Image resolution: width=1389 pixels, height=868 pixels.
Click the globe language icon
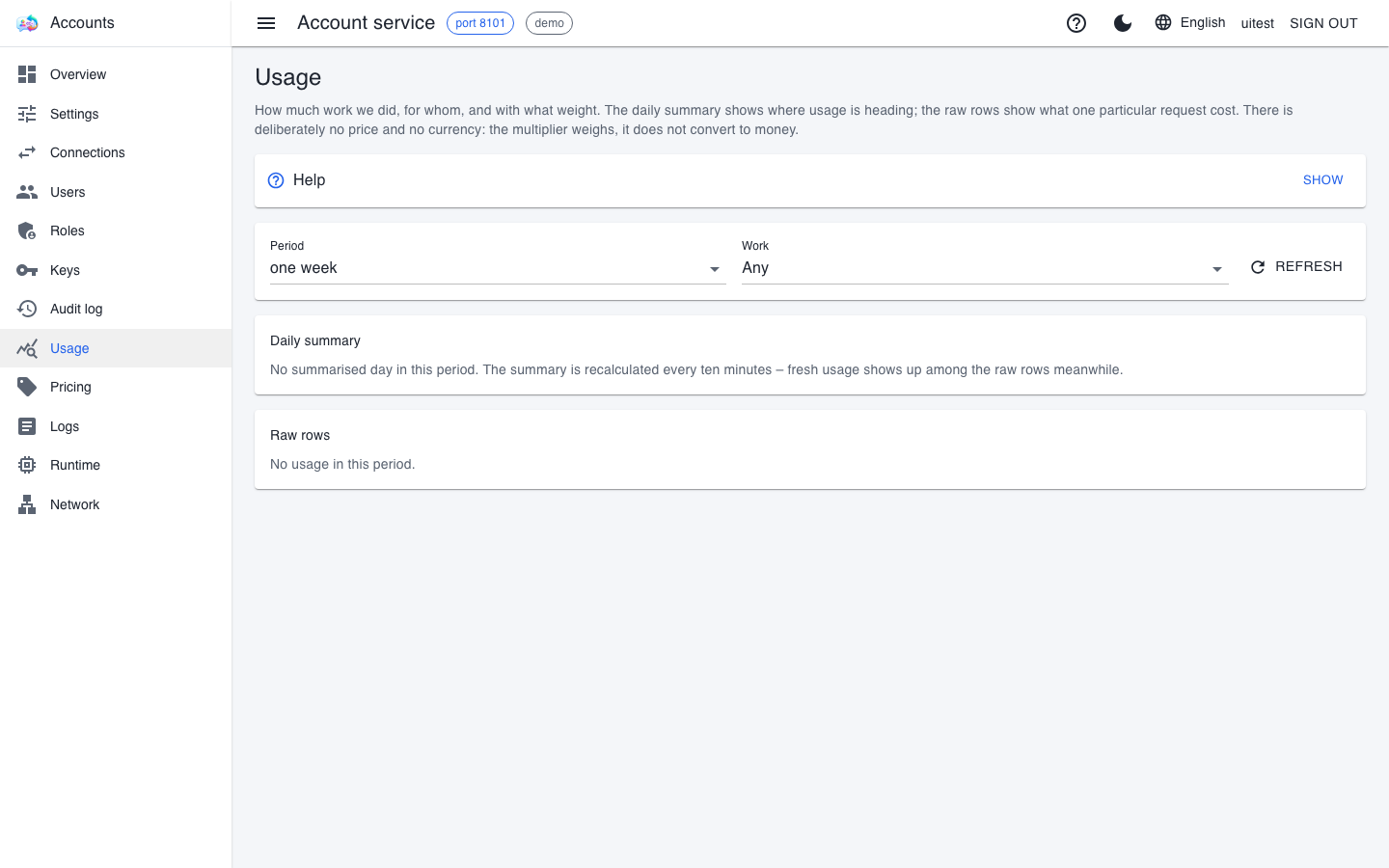click(x=1163, y=22)
